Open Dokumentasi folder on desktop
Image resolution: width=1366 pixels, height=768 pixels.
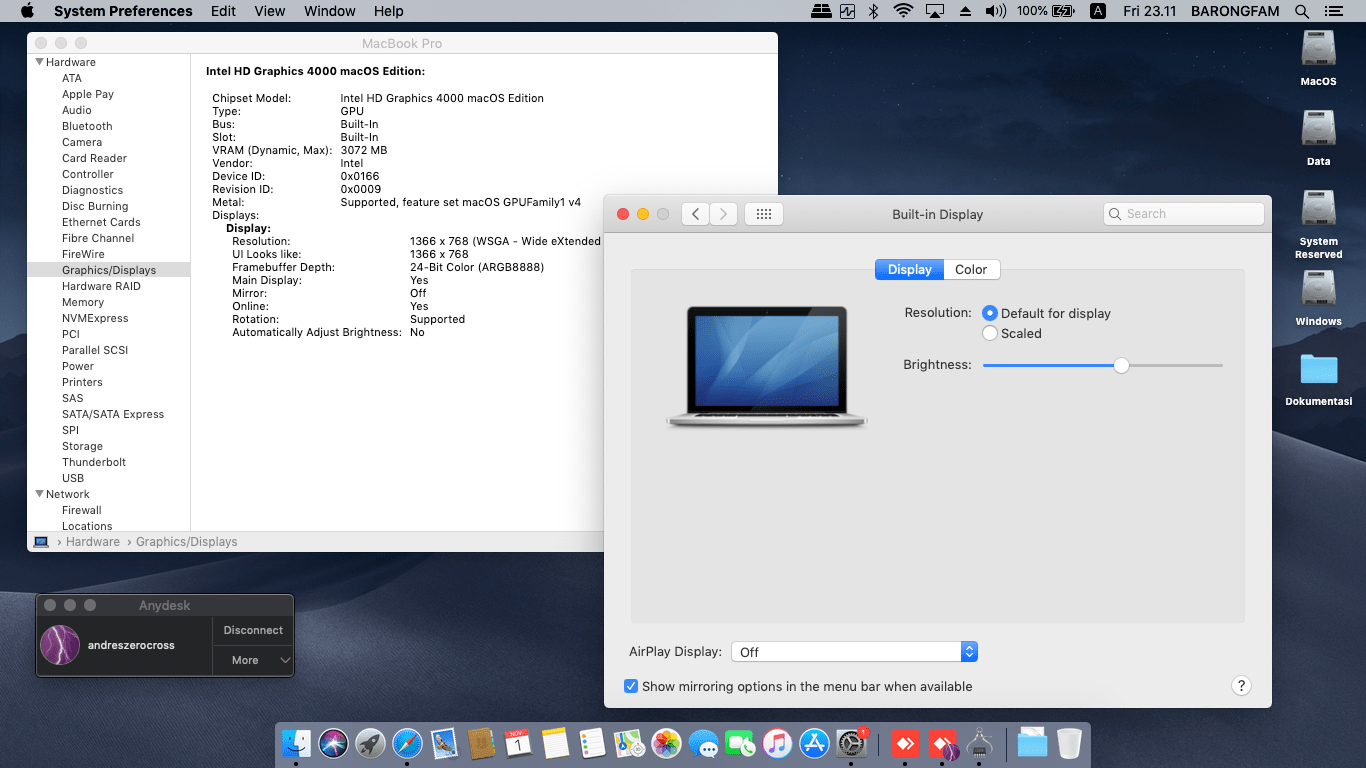pos(1319,379)
